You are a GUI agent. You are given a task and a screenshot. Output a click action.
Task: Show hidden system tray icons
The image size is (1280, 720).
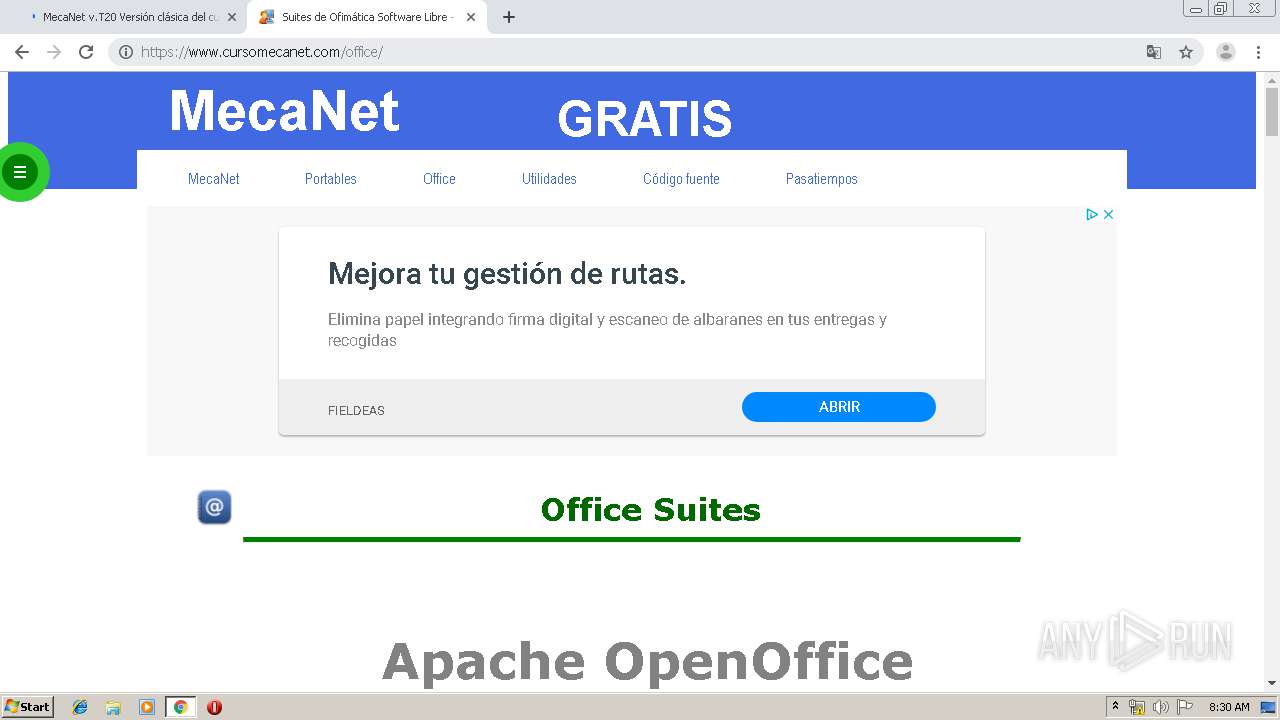(1115, 707)
